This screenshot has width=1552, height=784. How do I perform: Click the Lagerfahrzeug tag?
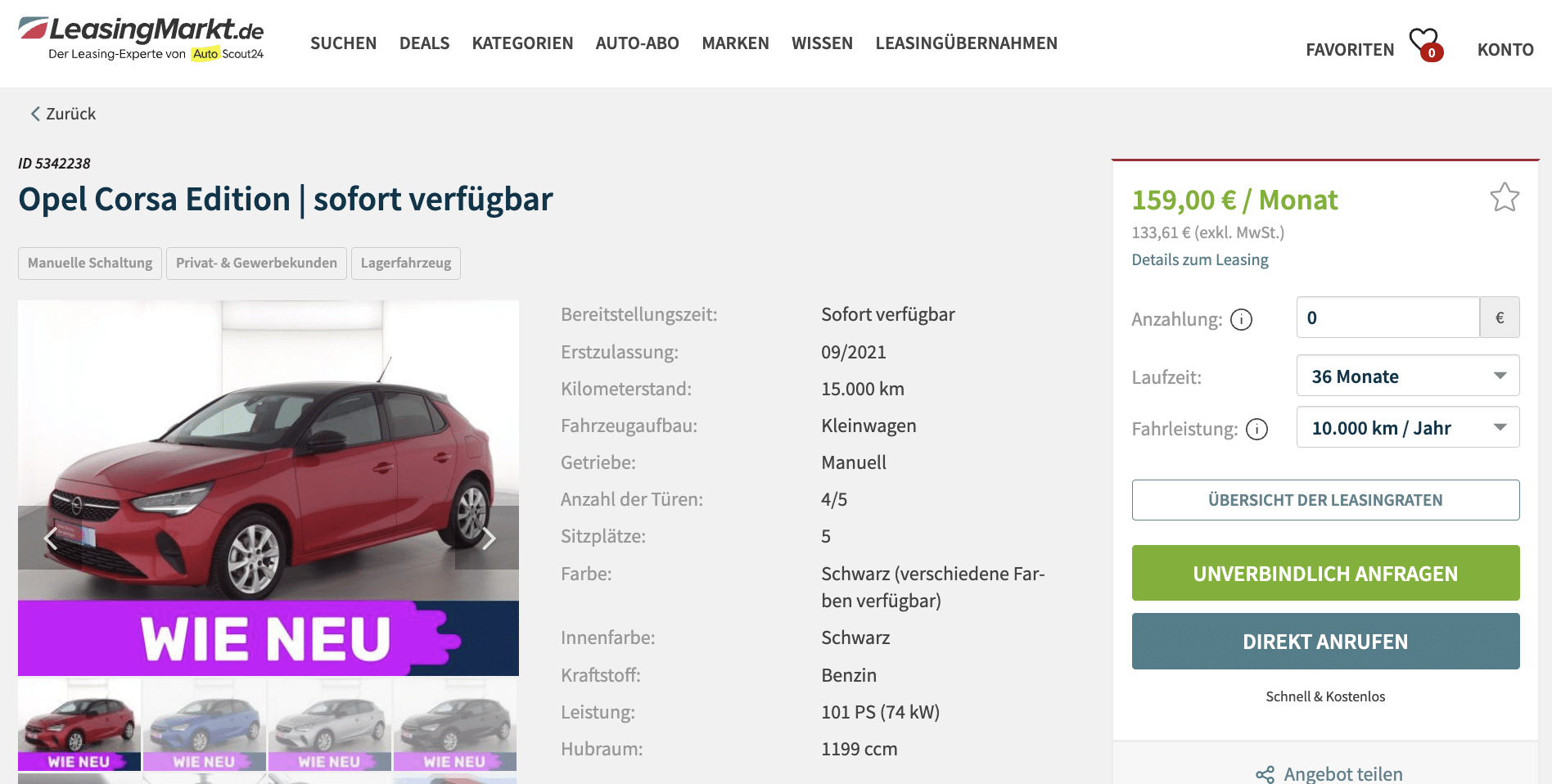point(406,264)
